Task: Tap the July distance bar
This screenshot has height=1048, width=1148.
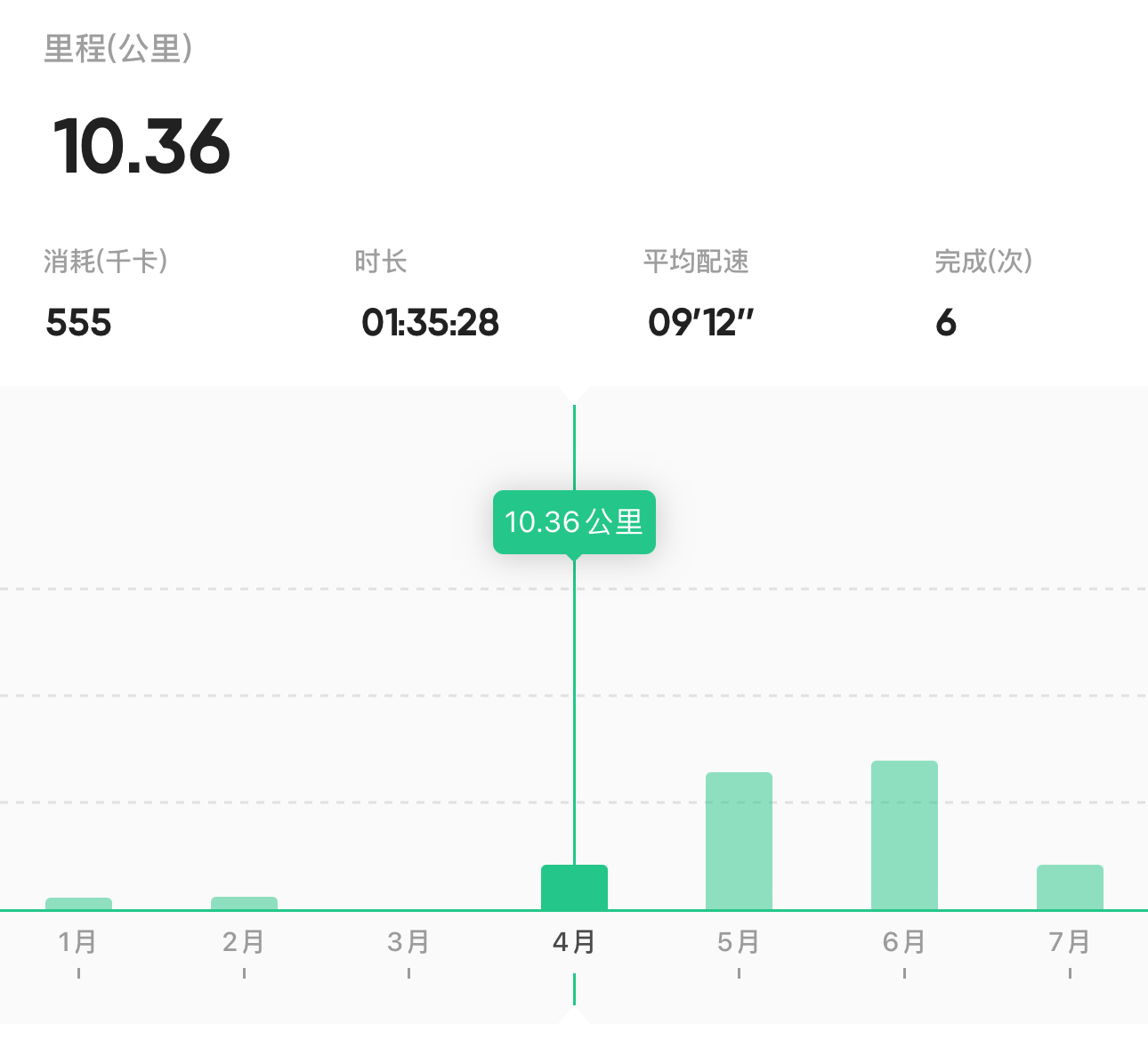Action: [1070, 887]
